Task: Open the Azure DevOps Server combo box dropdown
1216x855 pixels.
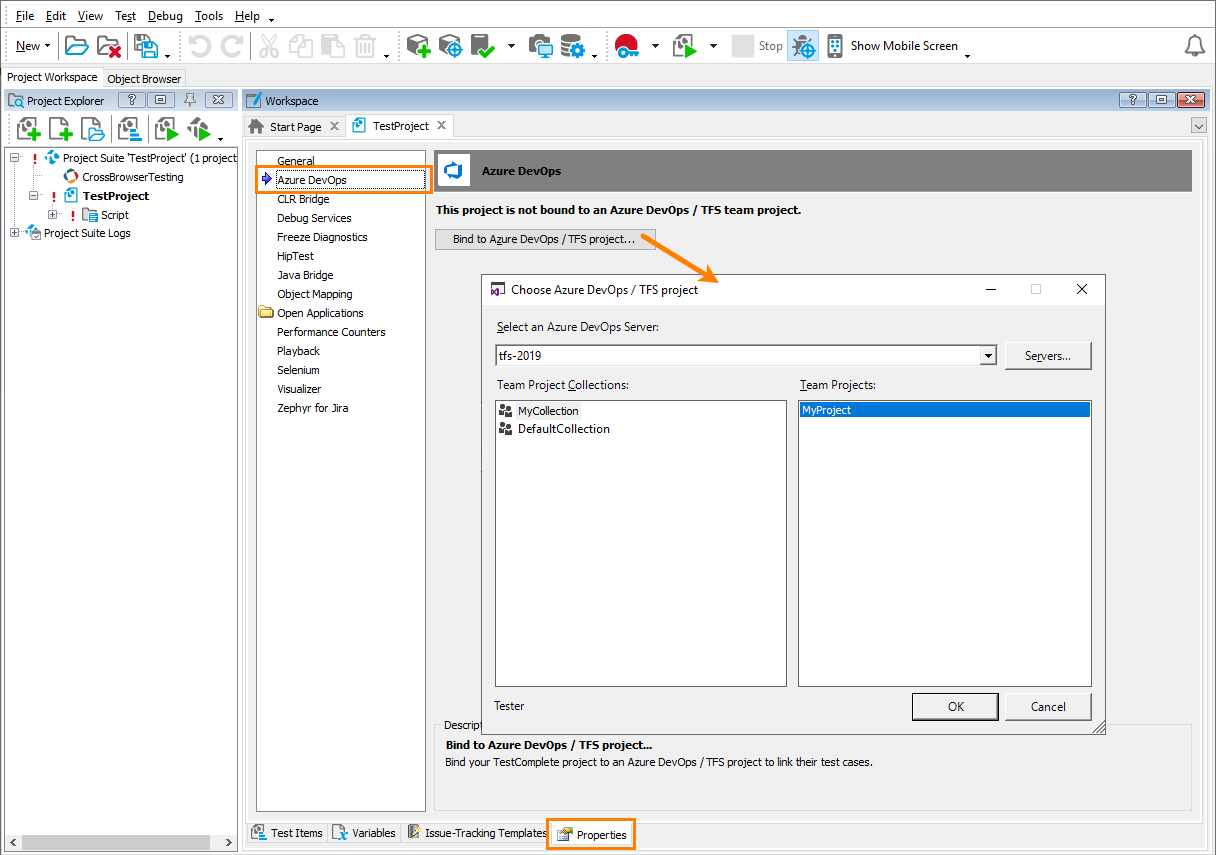Action: [988, 355]
